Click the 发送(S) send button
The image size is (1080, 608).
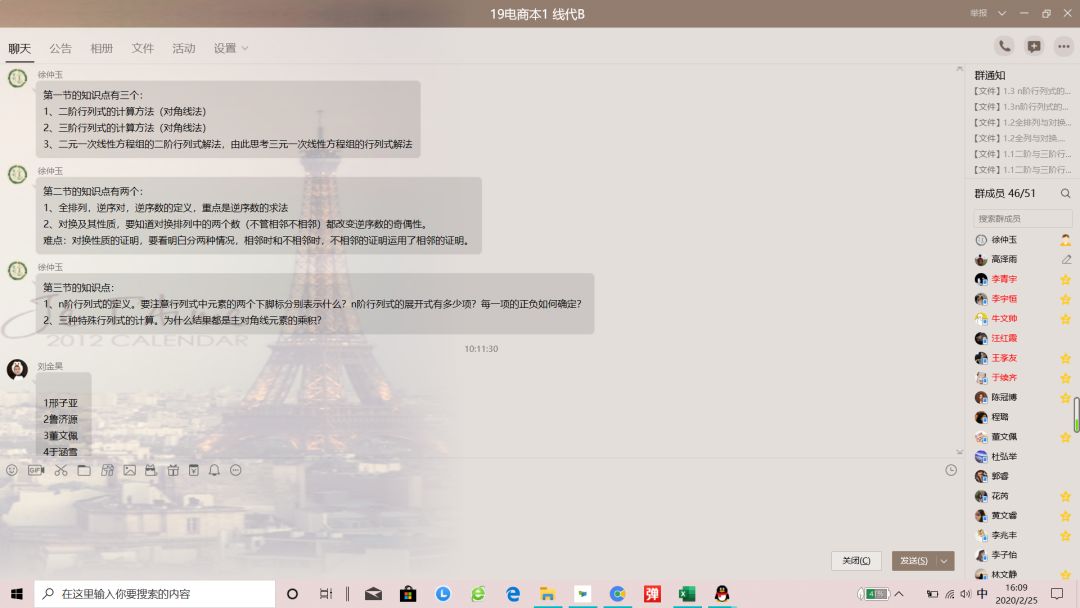pyautogui.click(x=914, y=561)
